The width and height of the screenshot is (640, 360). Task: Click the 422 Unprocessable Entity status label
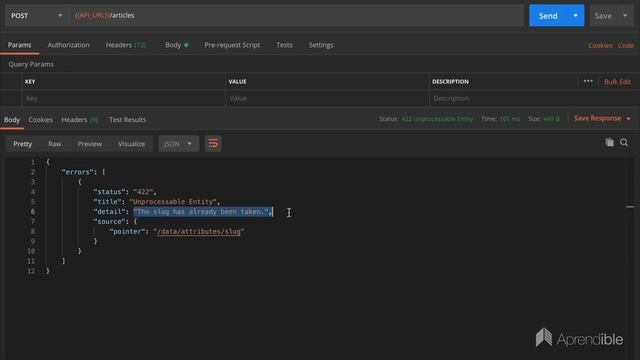[437, 119]
